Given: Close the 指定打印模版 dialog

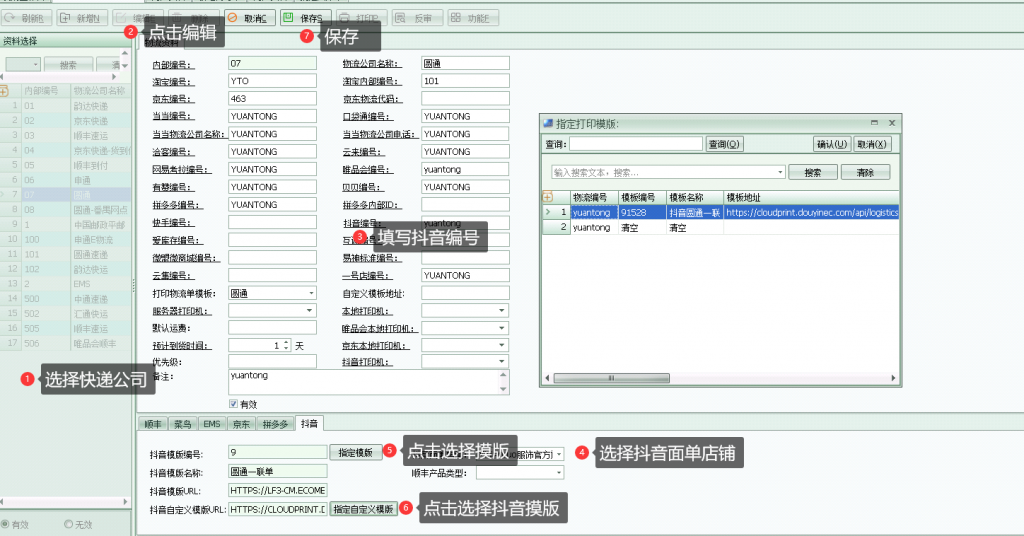Looking at the screenshot, I should click(891, 123).
